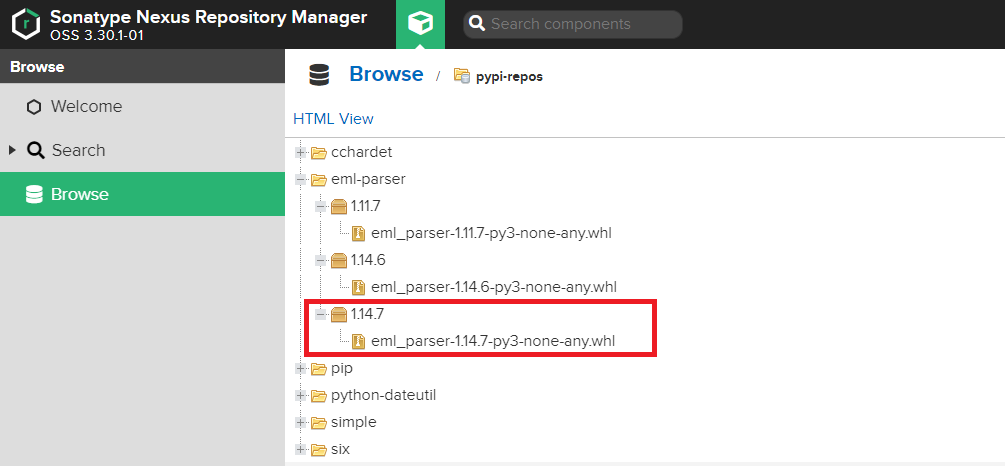
Task: Select the cchardet tree item
Action: (361, 153)
